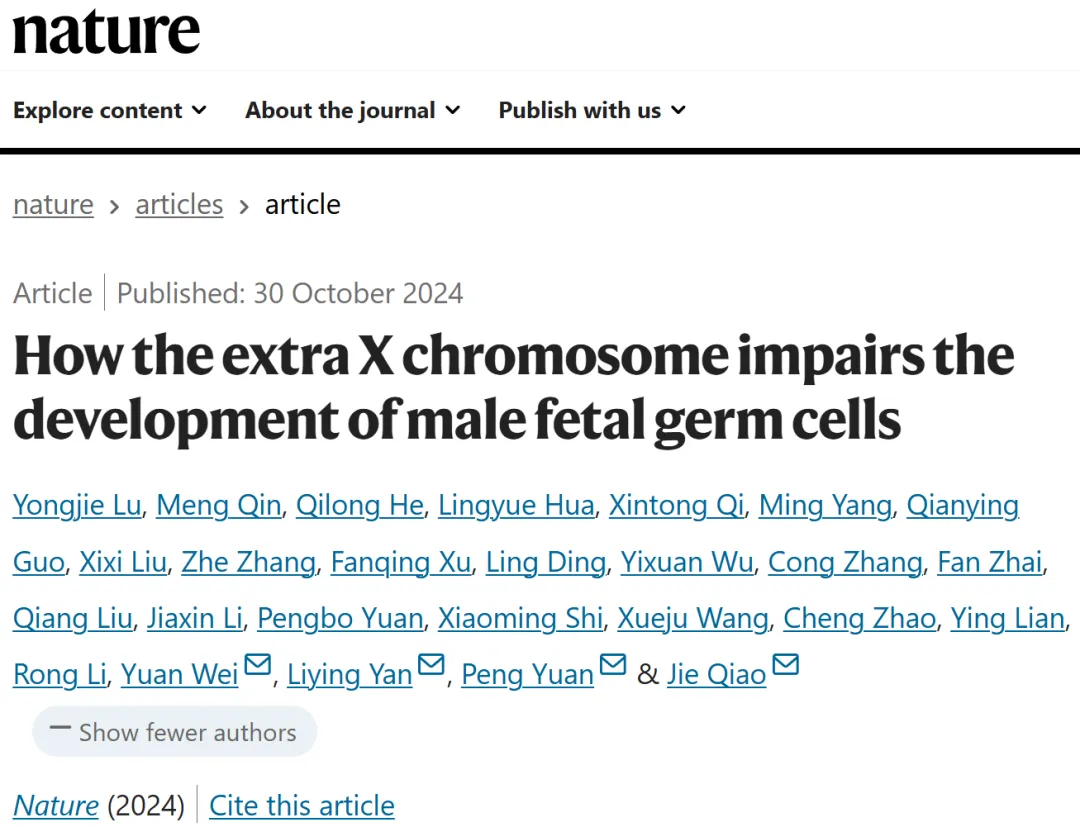Click author Fanqing Xu
1080x827 pixels.
point(401,562)
